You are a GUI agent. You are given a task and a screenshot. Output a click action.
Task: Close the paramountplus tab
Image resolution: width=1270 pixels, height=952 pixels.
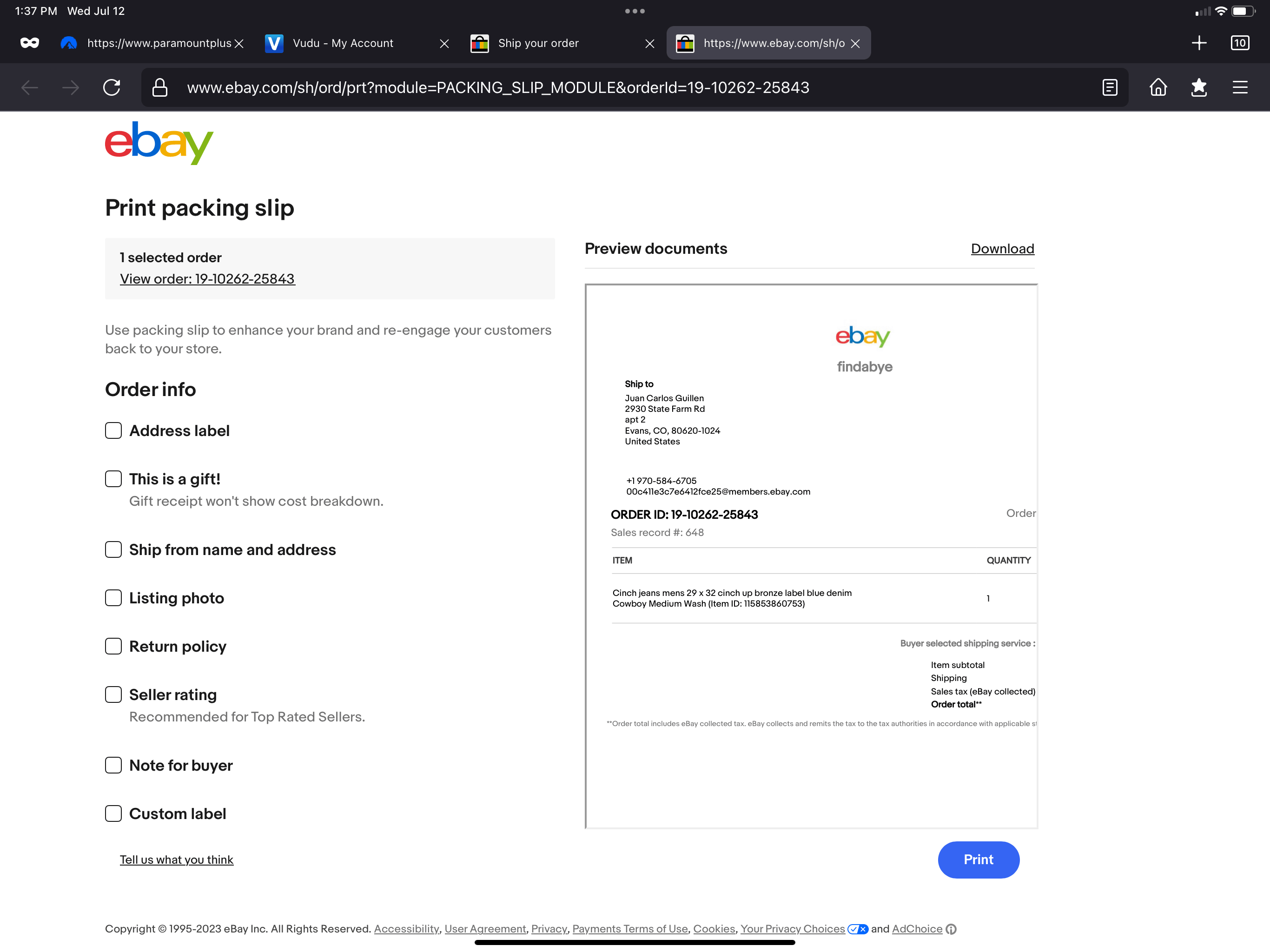pos(239,44)
